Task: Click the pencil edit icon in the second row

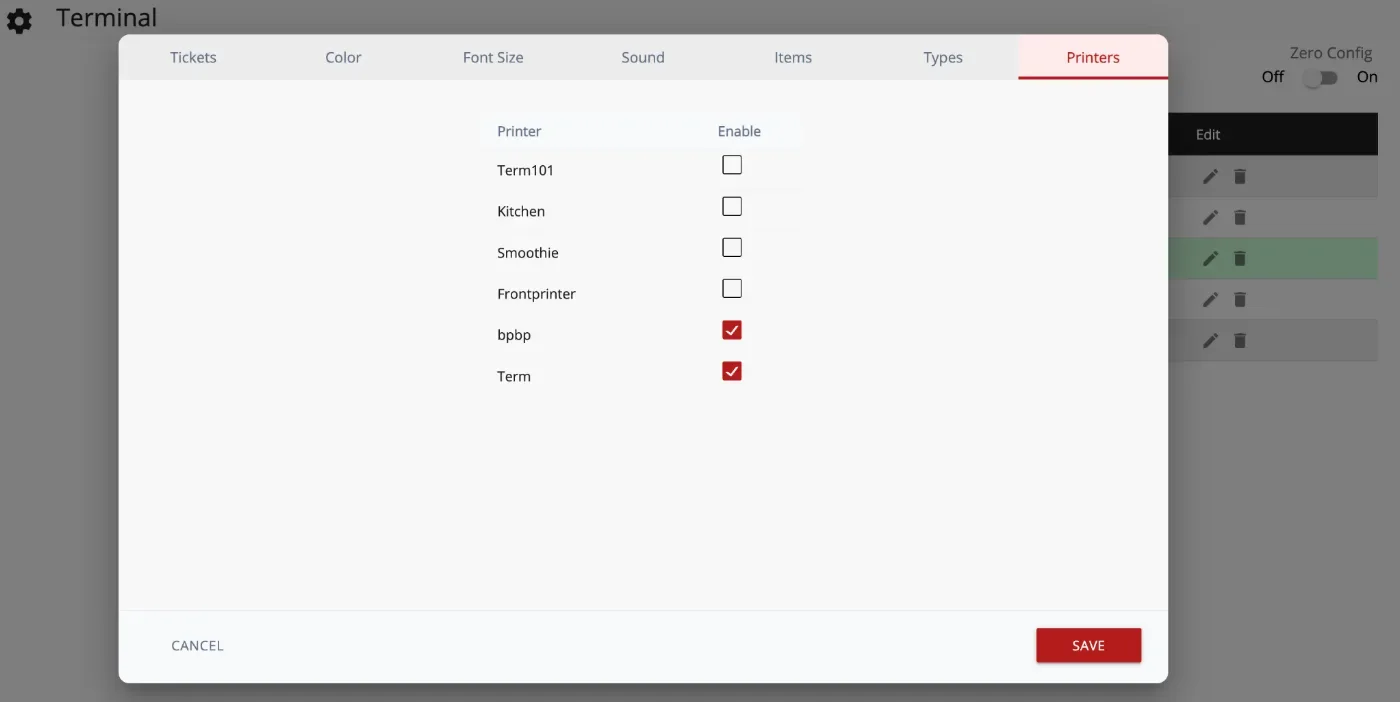Action: coord(1210,217)
